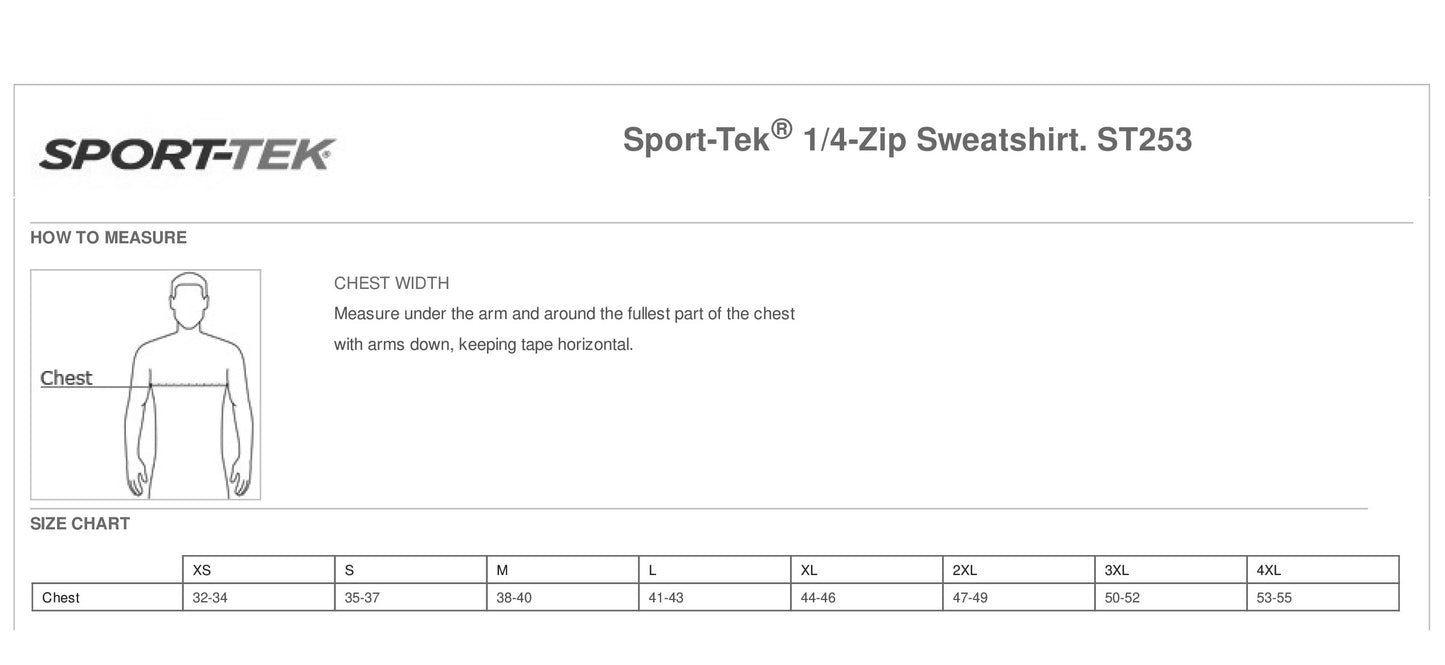Click the 35-37 chest measurement cell

click(362, 598)
